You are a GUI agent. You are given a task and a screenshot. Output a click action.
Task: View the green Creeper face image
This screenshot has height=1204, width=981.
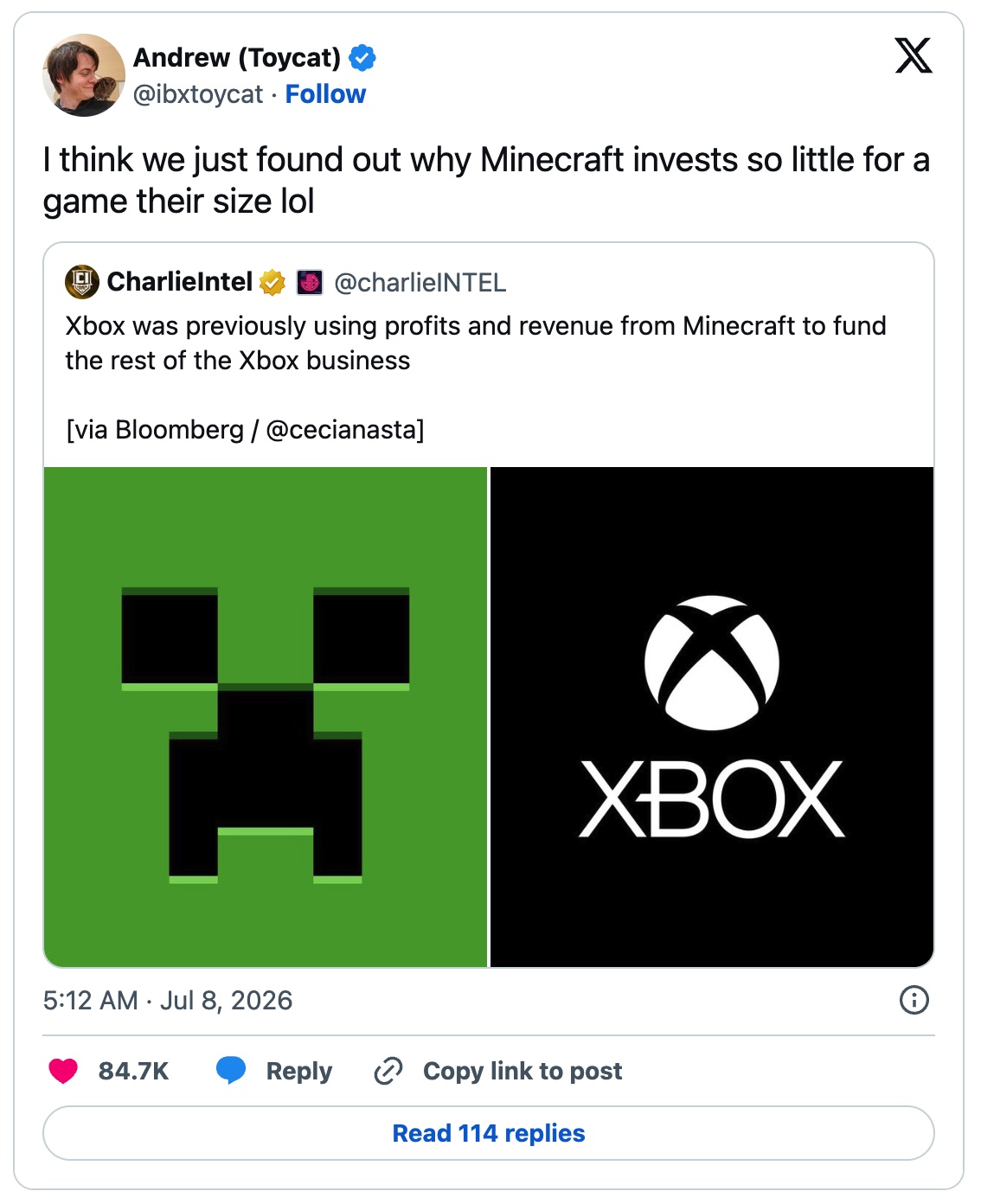pyautogui.click(x=266, y=717)
